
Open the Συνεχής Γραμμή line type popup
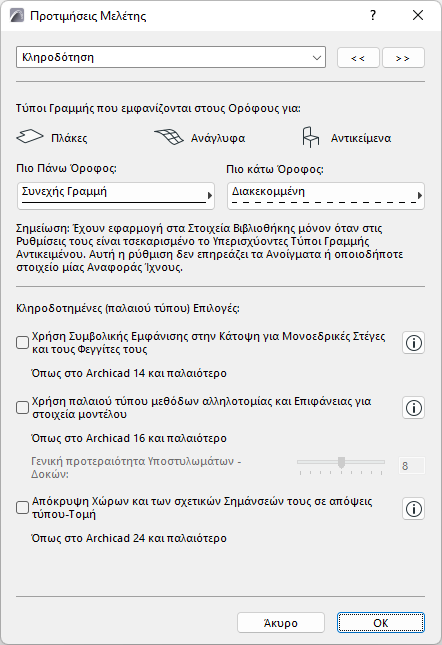tap(116, 196)
